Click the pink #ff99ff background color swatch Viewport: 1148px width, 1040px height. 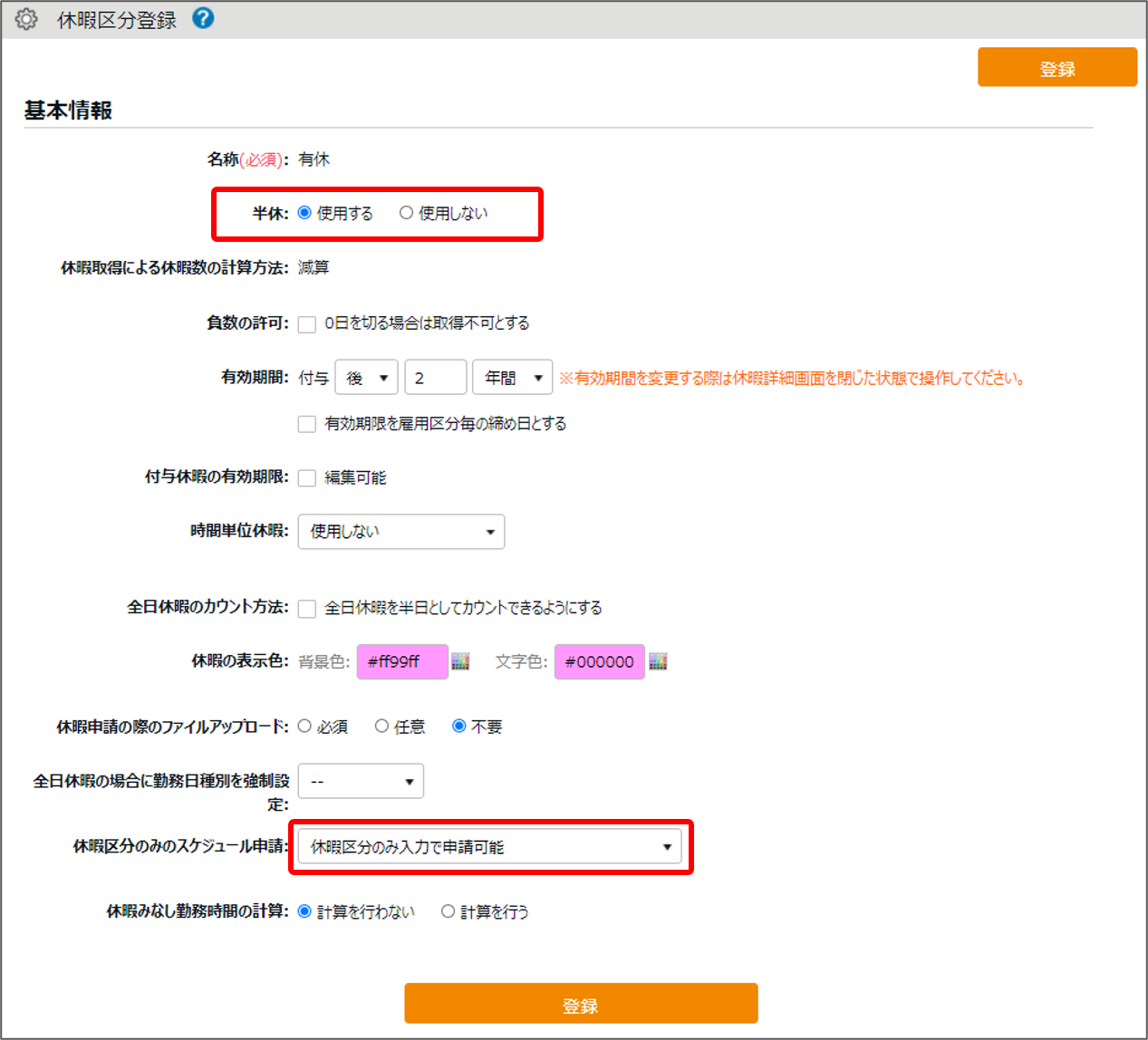click(401, 661)
